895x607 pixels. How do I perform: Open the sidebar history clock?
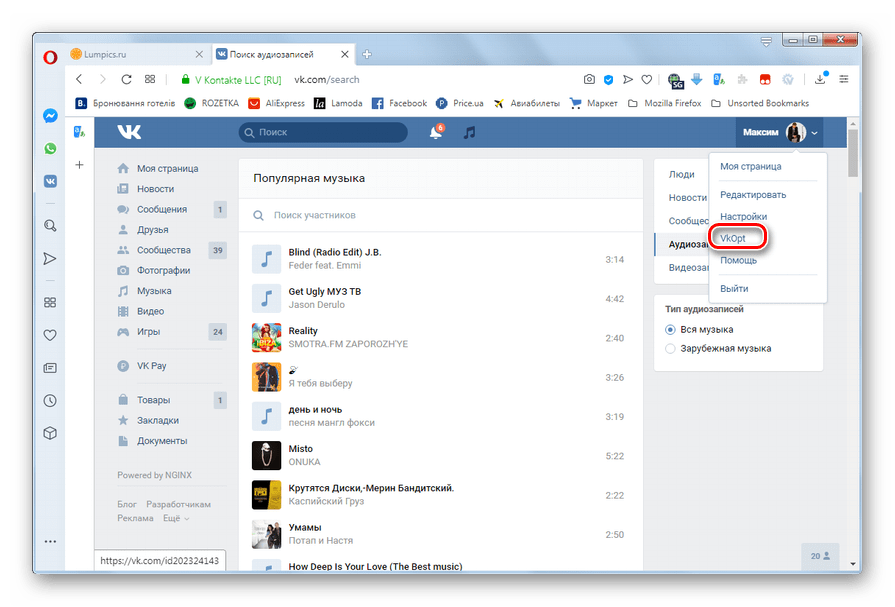50,401
